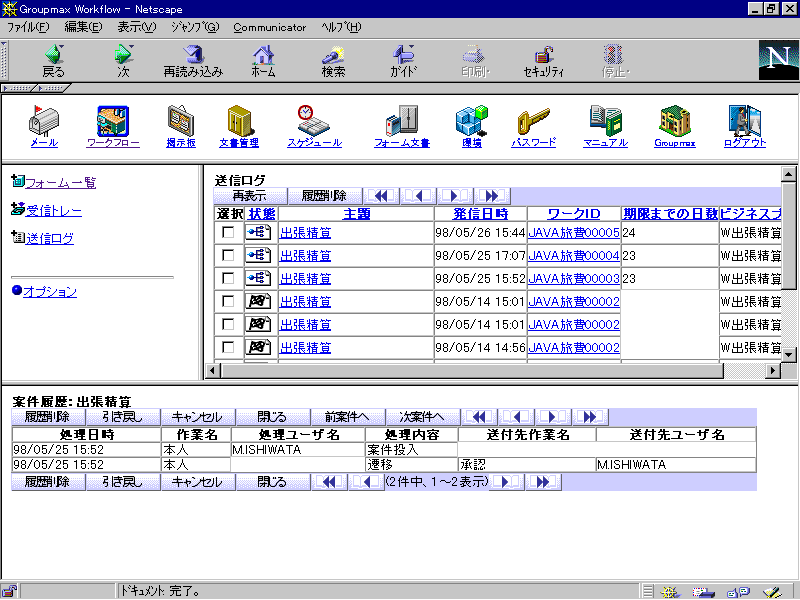Open the JAVA旅費00005 work ID link
The height and width of the screenshot is (600, 800).
pos(574,233)
